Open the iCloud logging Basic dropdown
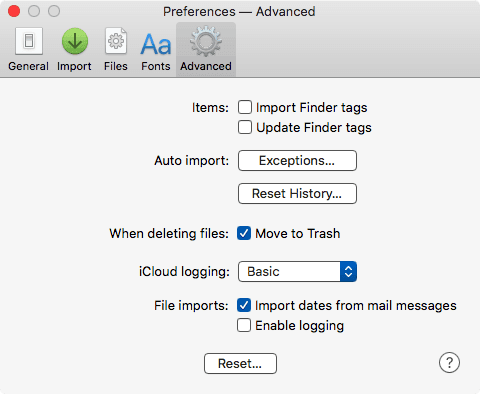This screenshot has height=394, width=480. pyautogui.click(x=297, y=272)
